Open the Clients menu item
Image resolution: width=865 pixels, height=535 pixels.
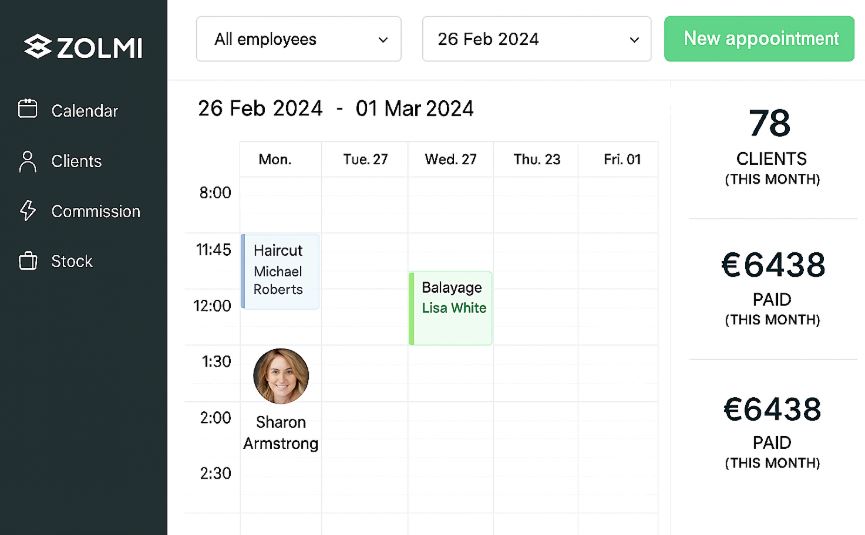pos(76,161)
